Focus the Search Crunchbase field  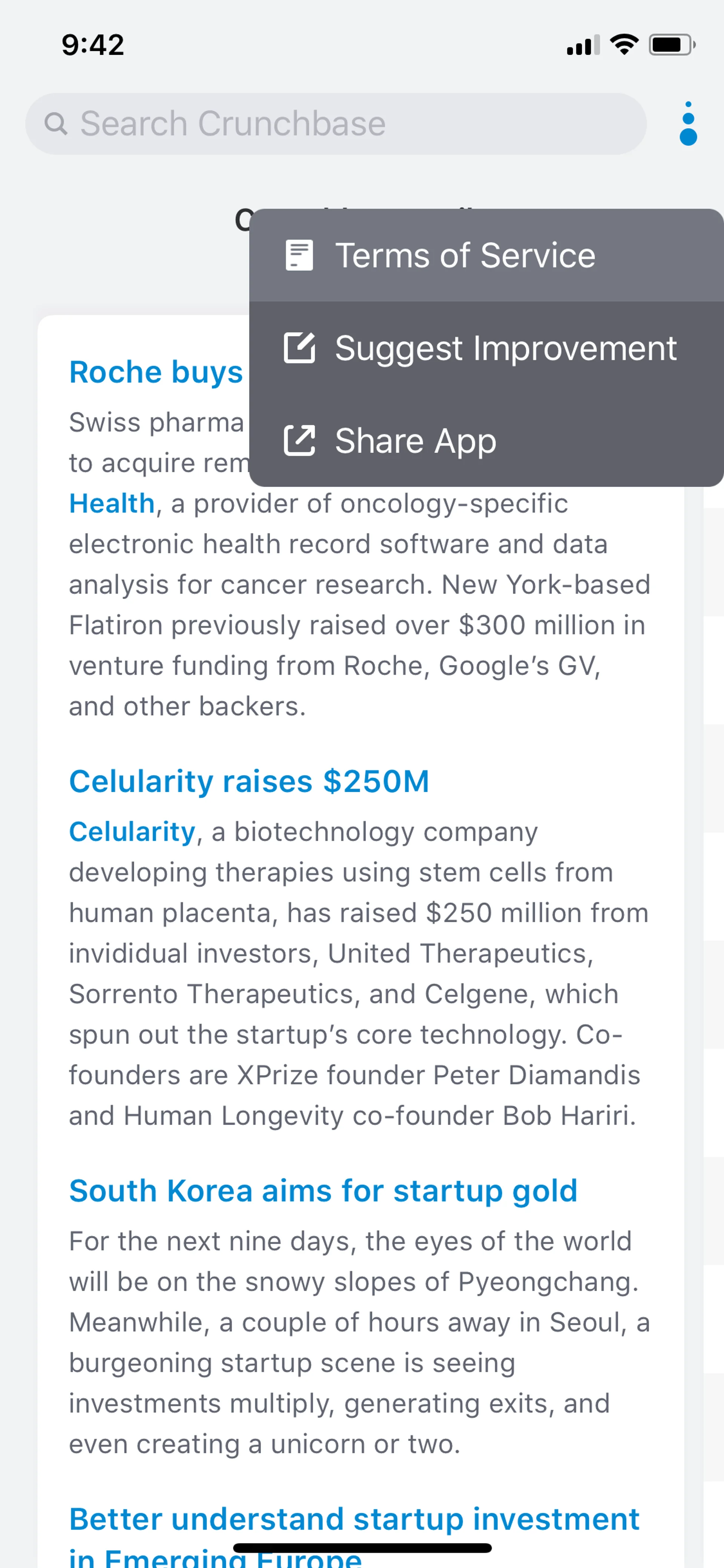click(x=334, y=124)
